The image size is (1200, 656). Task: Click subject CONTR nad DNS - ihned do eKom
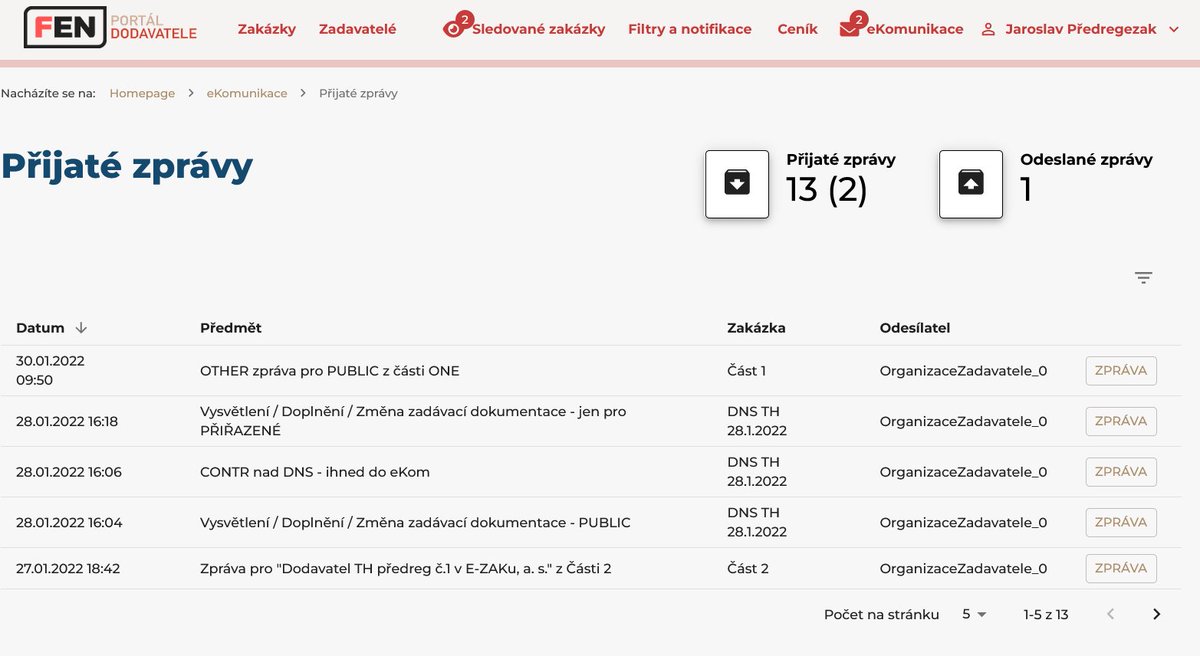[x=315, y=472]
